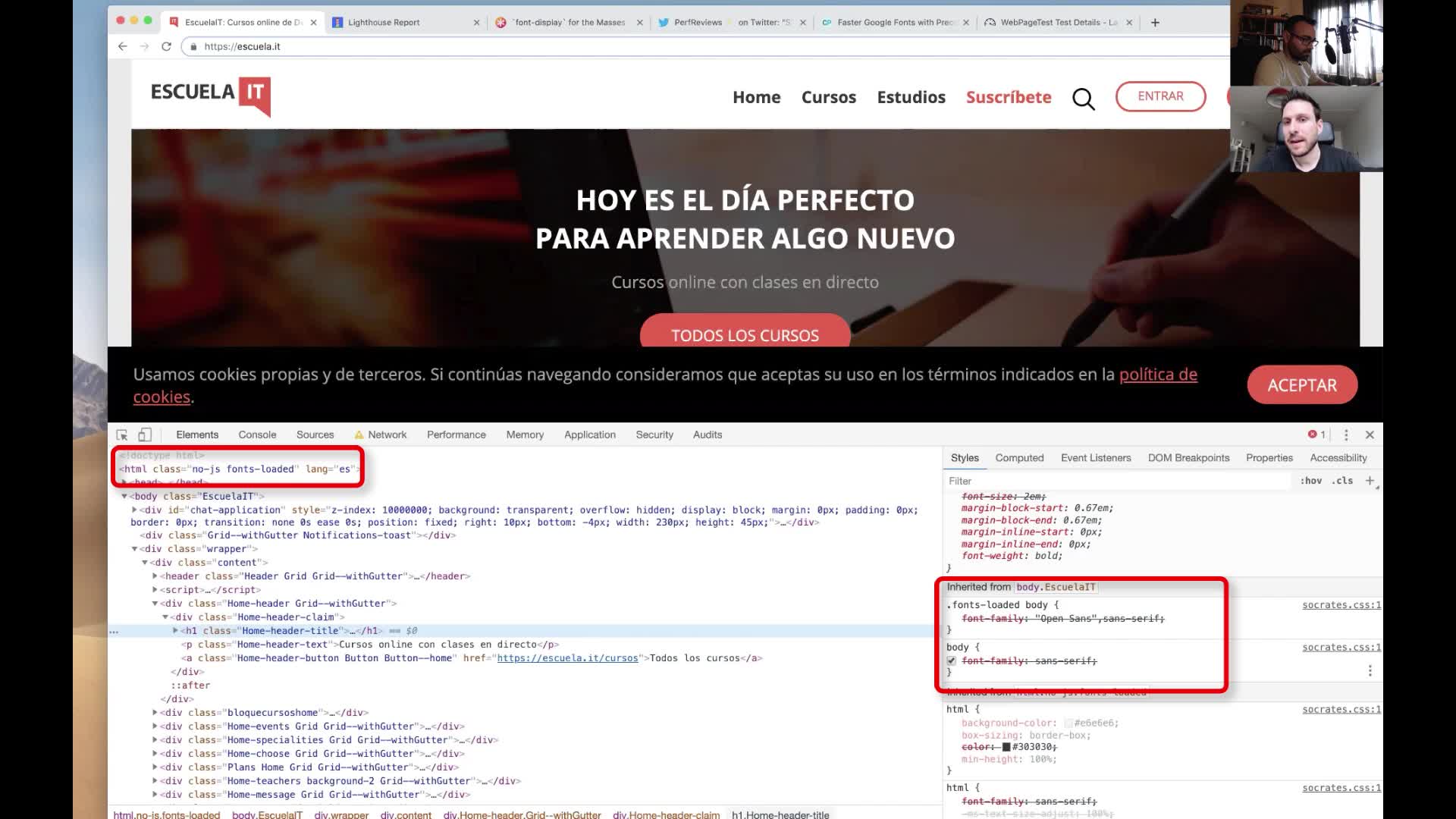Click the ENTRAR button
1456x819 pixels.
1160,96
